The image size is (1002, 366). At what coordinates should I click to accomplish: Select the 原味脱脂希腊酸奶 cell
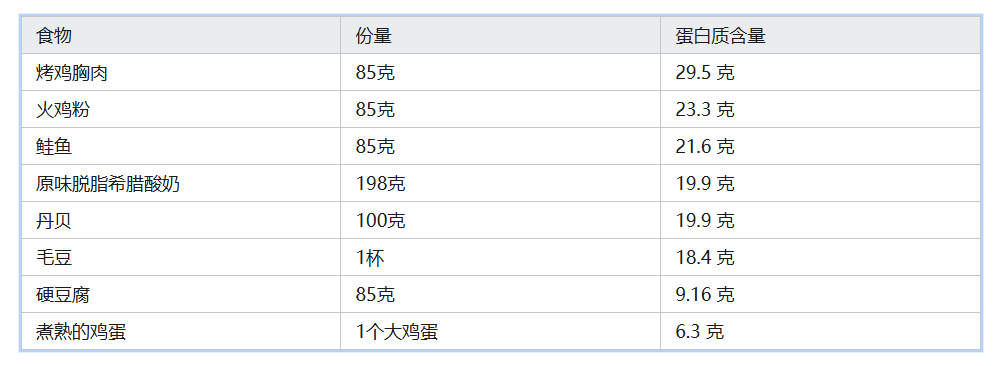click(x=181, y=184)
